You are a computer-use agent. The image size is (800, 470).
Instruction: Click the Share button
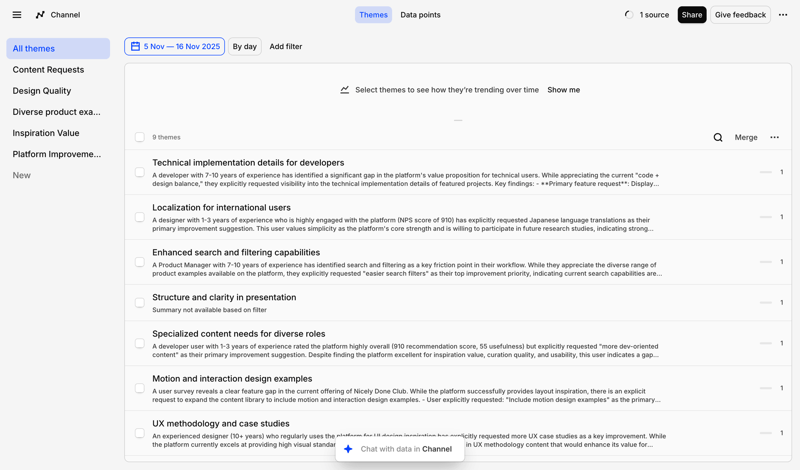[x=691, y=15]
